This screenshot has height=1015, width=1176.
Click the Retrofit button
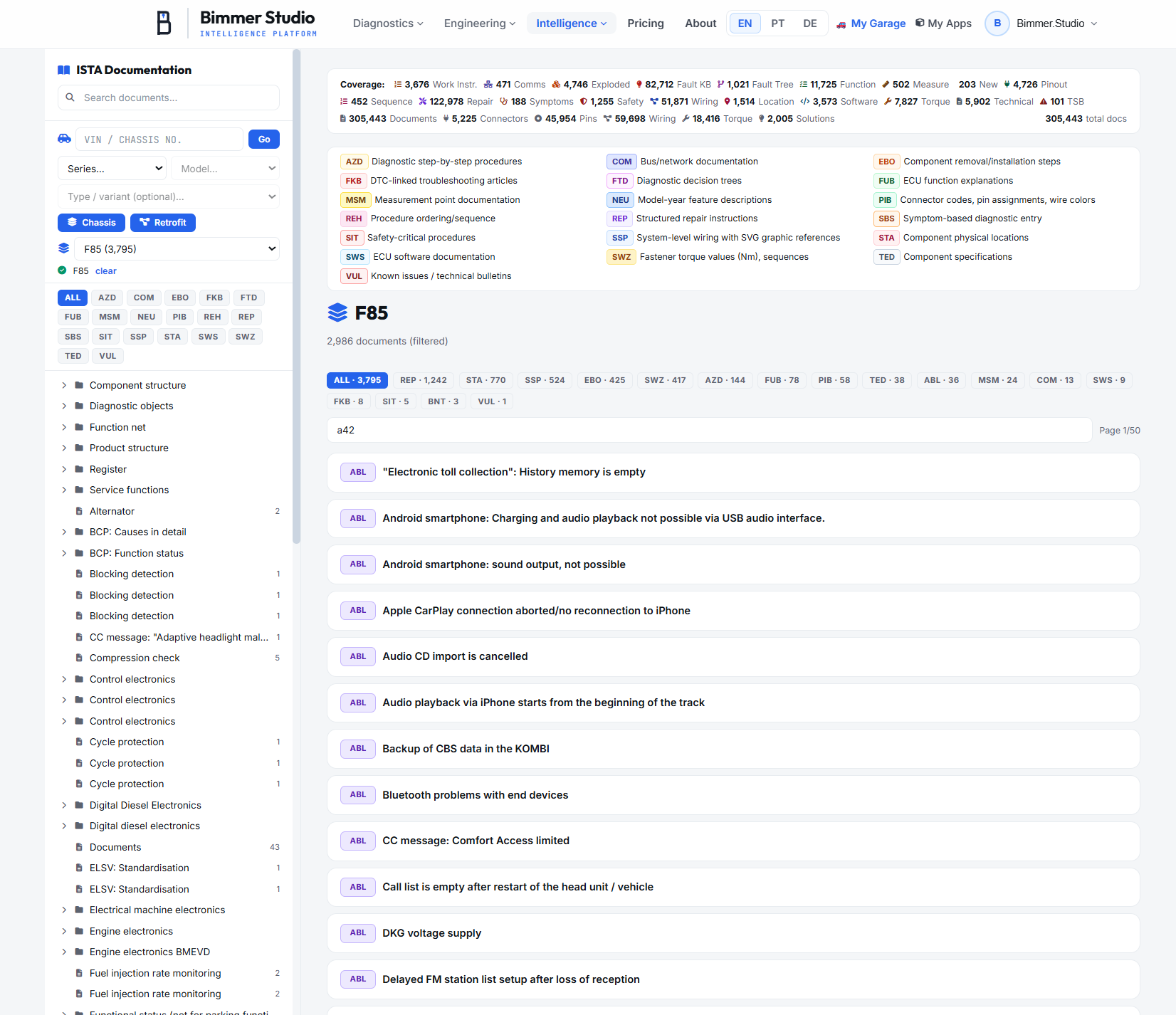(163, 223)
